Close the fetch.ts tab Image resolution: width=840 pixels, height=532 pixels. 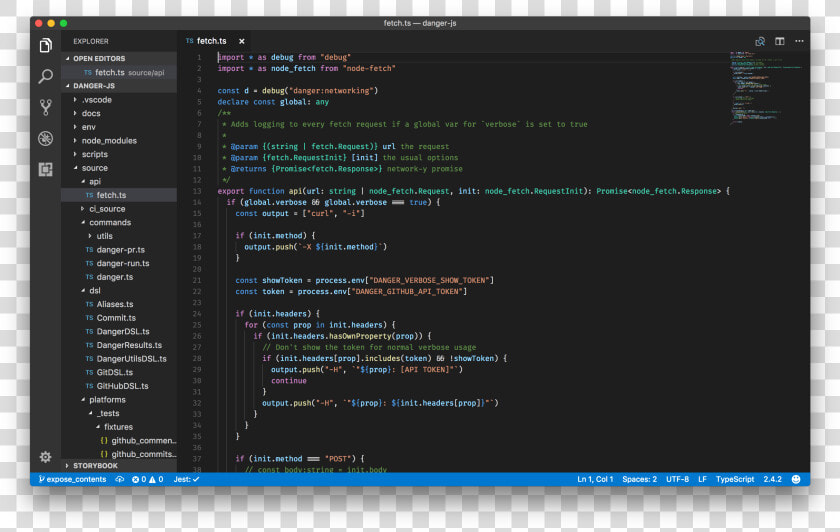(x=242, y=41)
